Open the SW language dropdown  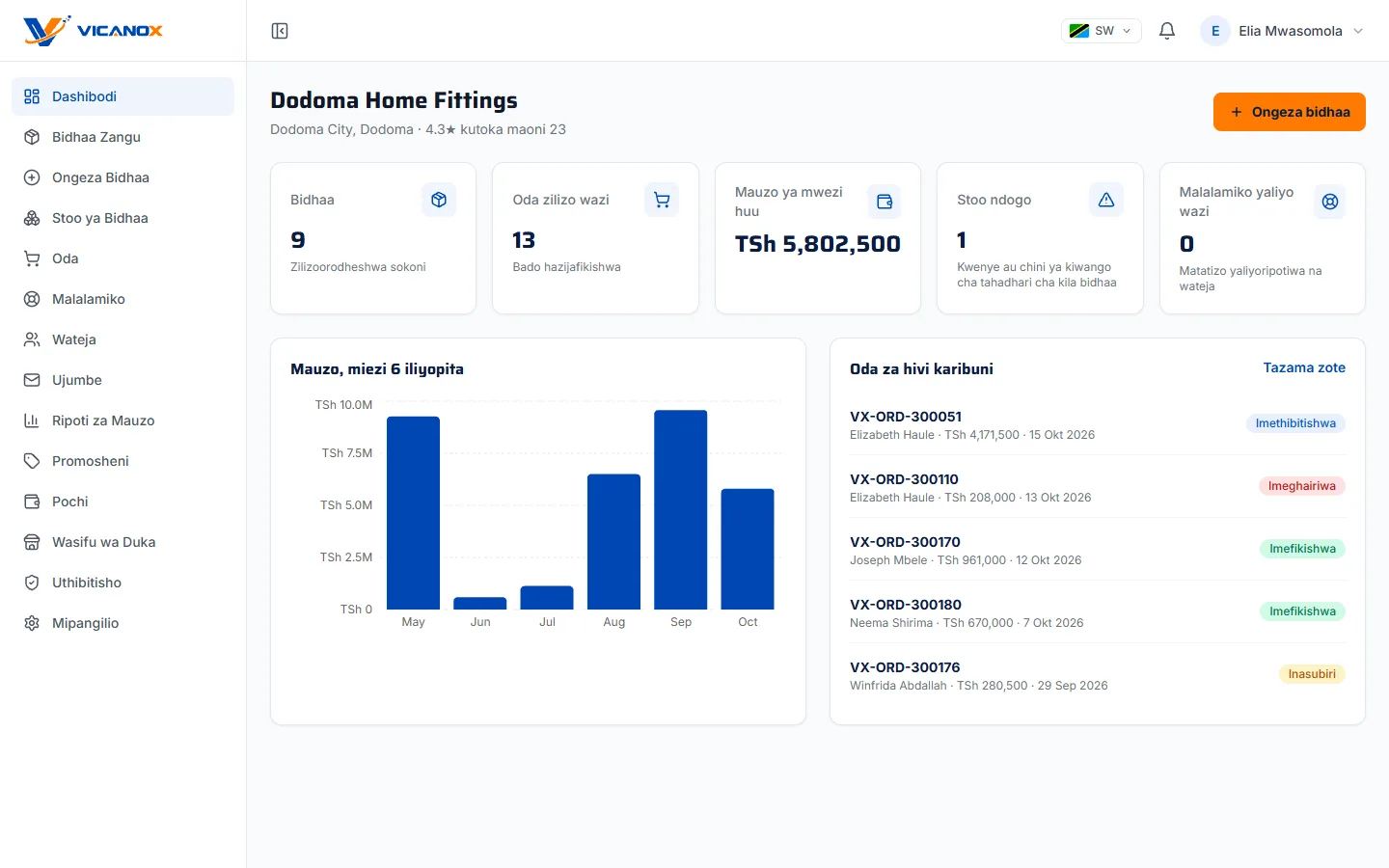click(x=1102, y=31)
